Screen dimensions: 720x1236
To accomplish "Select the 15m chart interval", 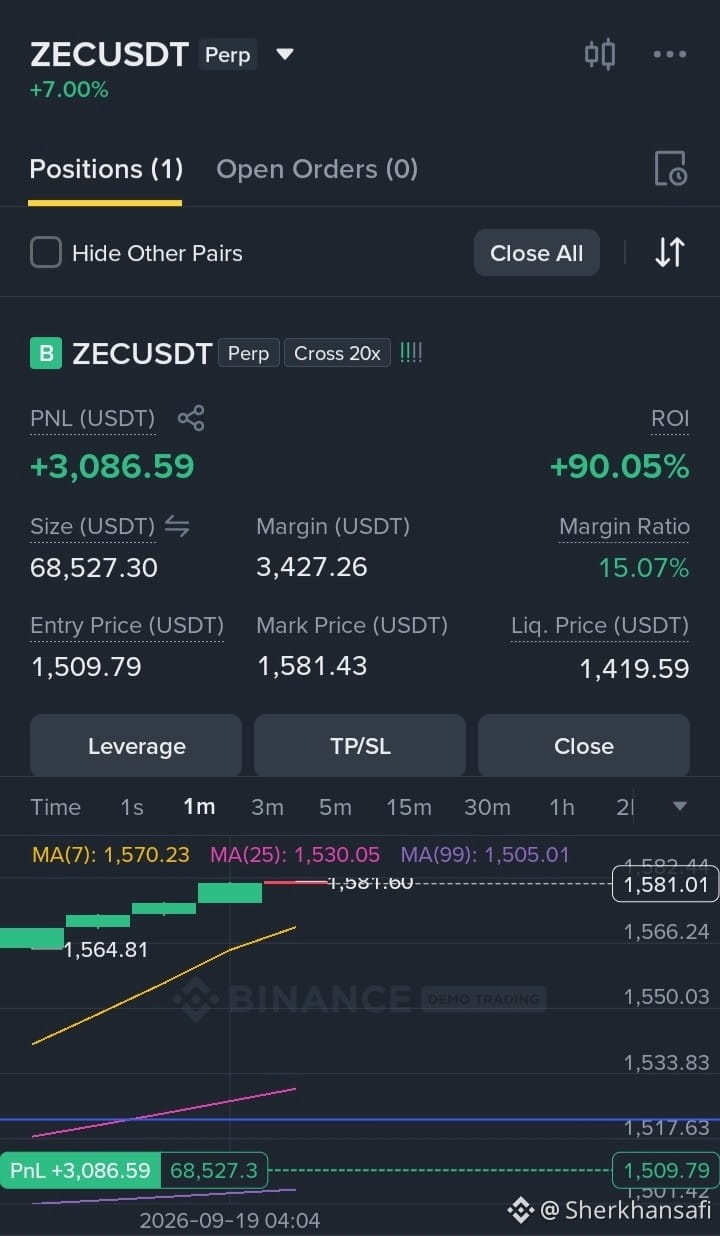I will tap(409, 807).
